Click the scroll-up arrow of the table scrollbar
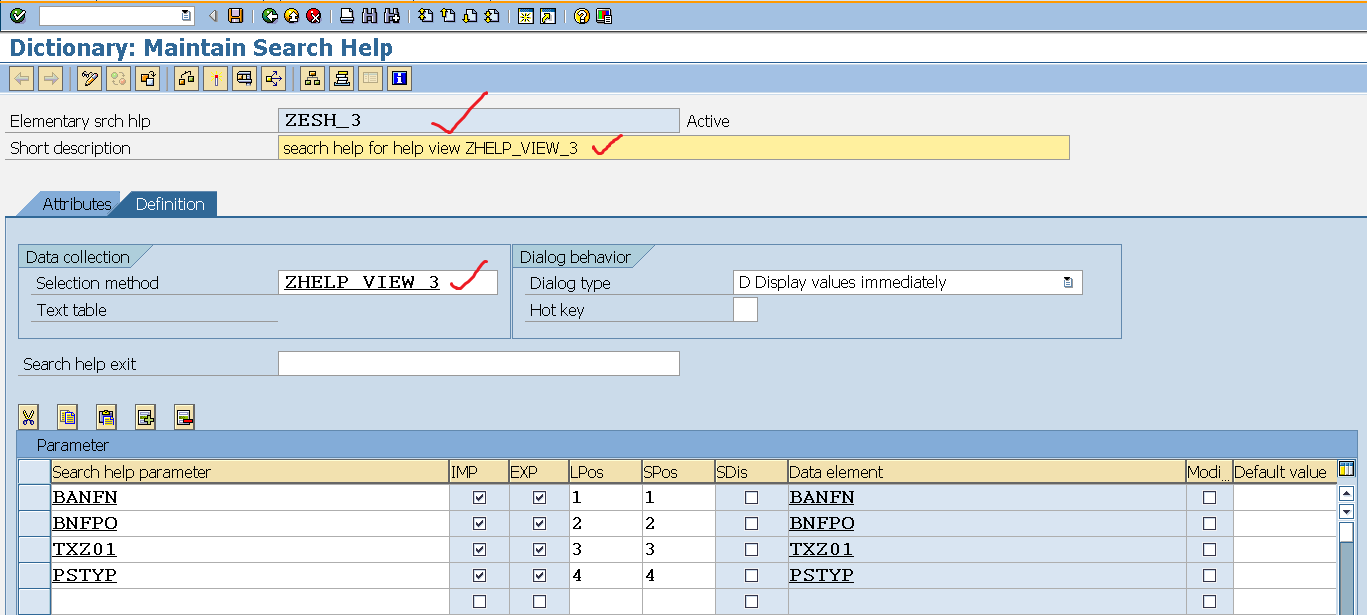Image resolution: width=1367 pixels, height=615 pixels. (x=1348, y=492)
